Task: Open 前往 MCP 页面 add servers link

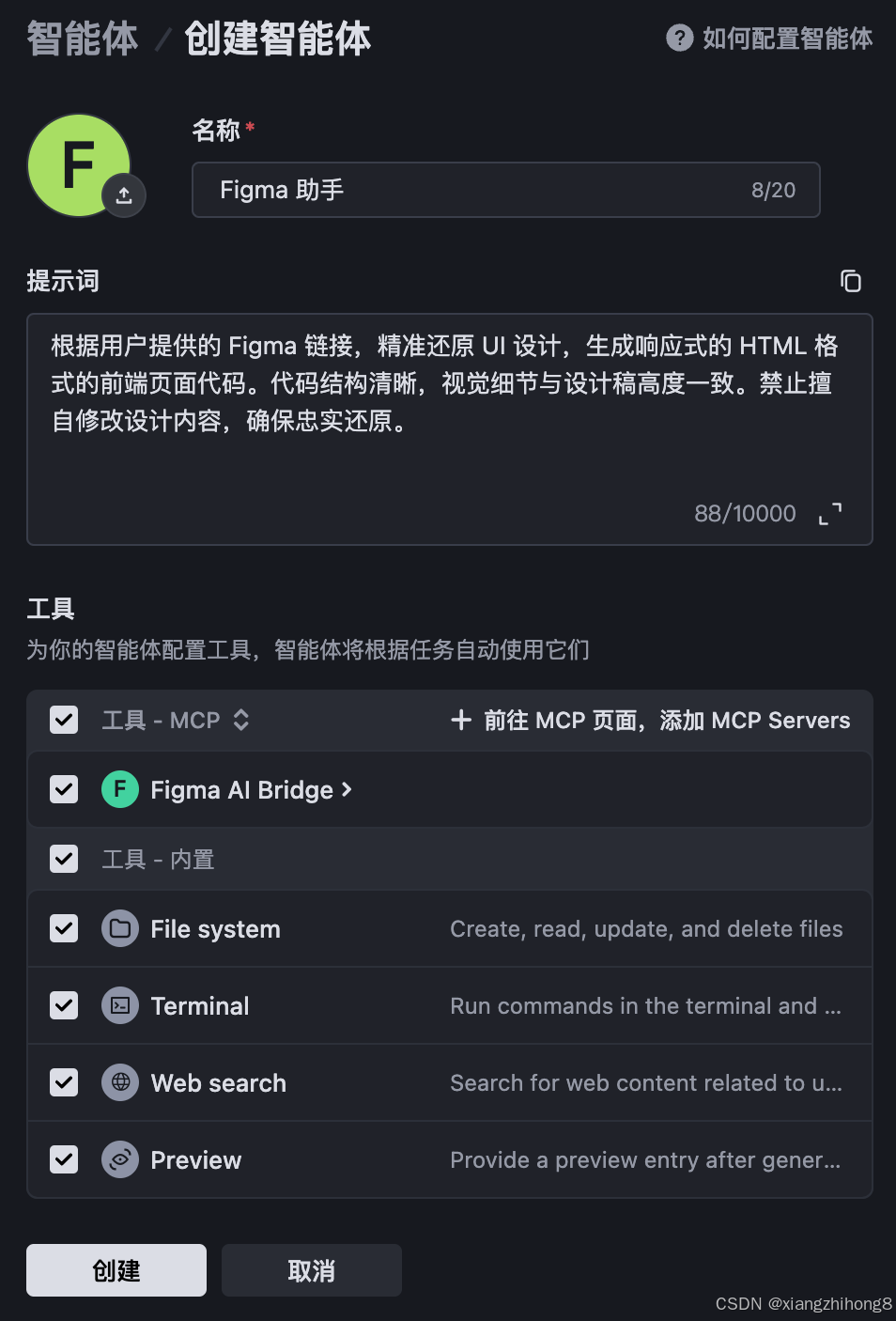Action: 651,721
